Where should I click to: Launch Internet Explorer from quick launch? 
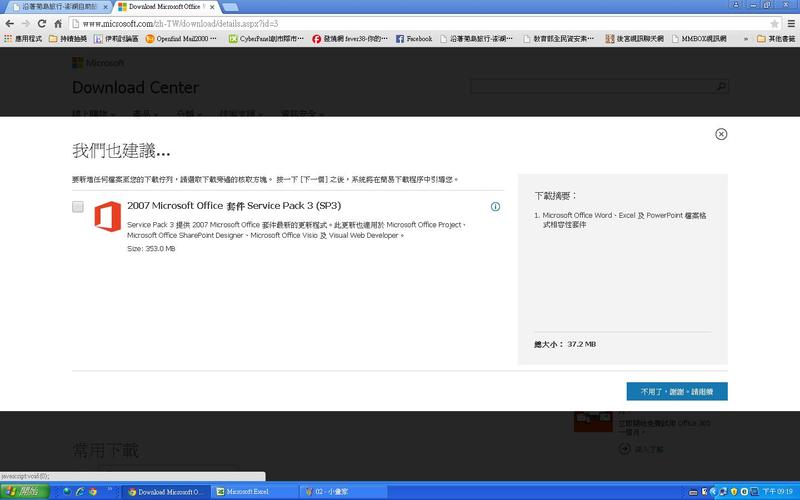tap(80, 492)
